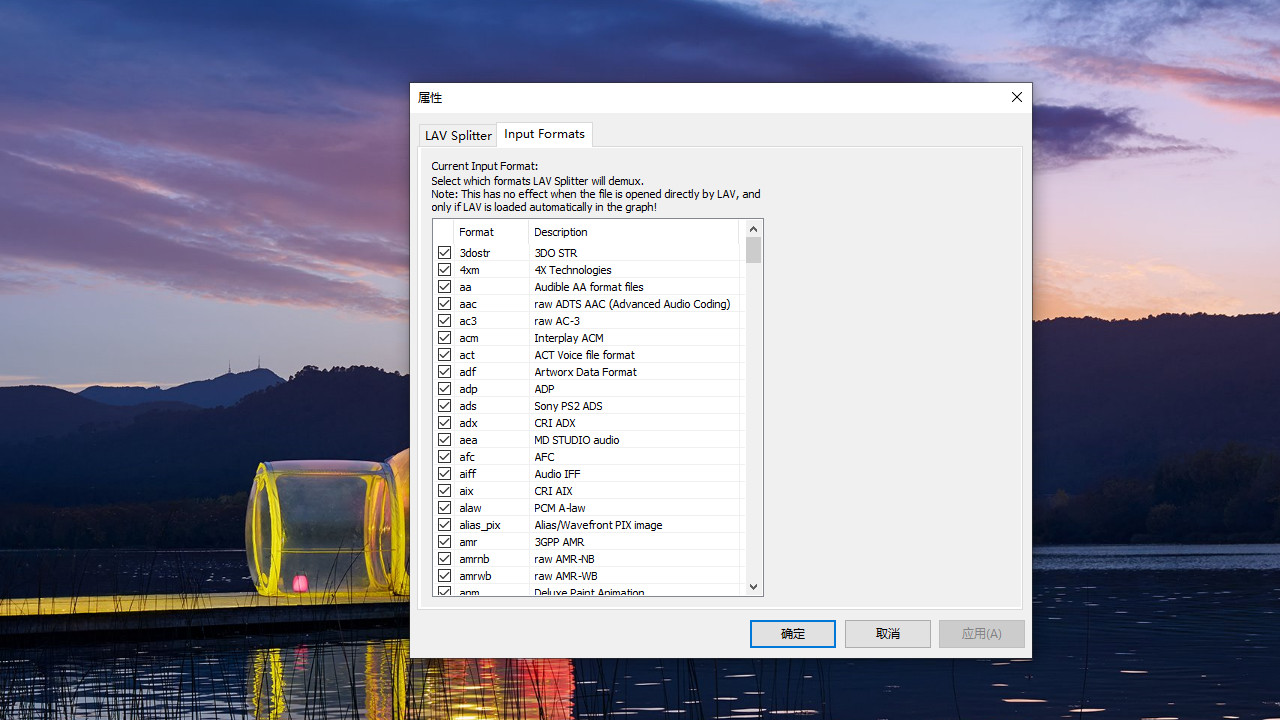Switch to the LAV Splitter tab

[x=458, y=135]
